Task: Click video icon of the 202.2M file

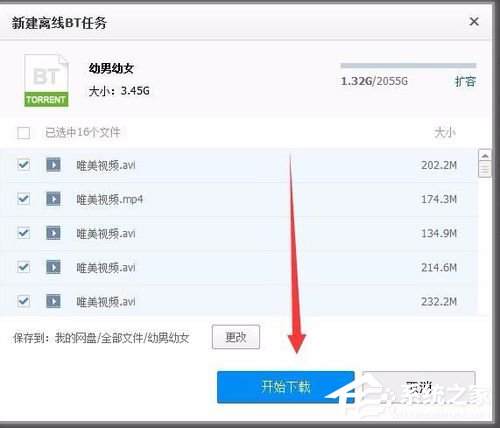Action: (x=53, y=165)
